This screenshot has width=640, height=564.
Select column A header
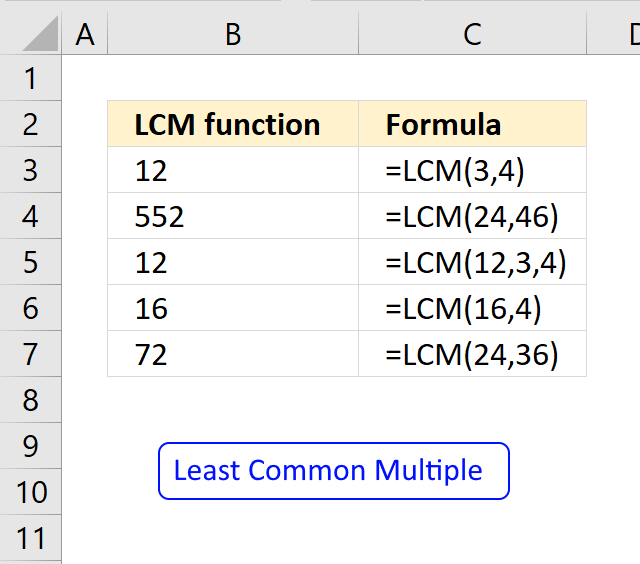[85, 33]
